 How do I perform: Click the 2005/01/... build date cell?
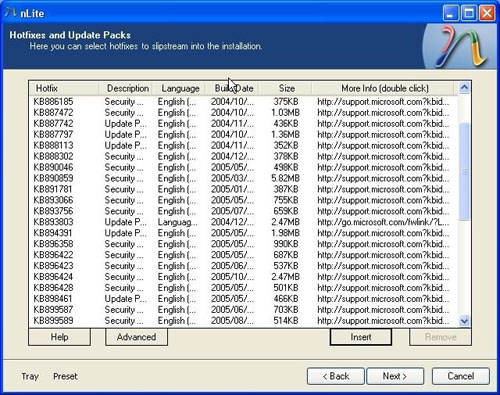[x=232, y=189]
